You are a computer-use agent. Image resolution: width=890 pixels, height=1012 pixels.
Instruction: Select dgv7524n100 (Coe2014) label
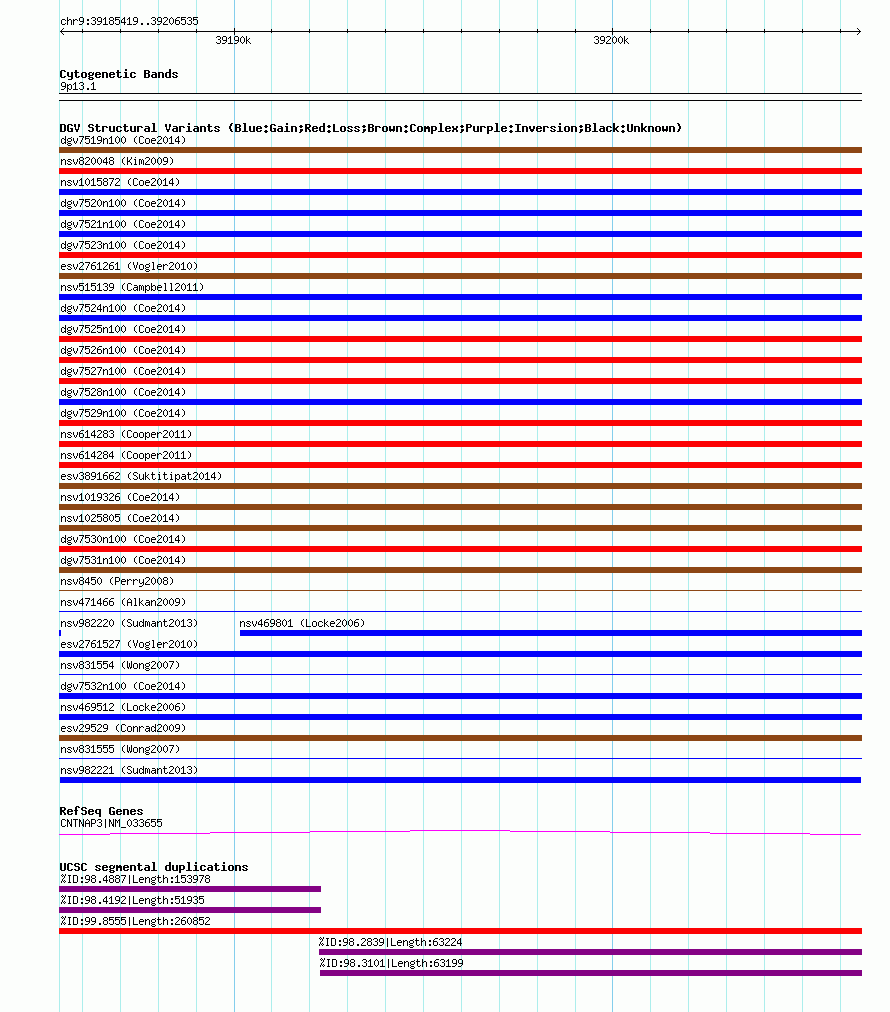click(x=123, y=308)
